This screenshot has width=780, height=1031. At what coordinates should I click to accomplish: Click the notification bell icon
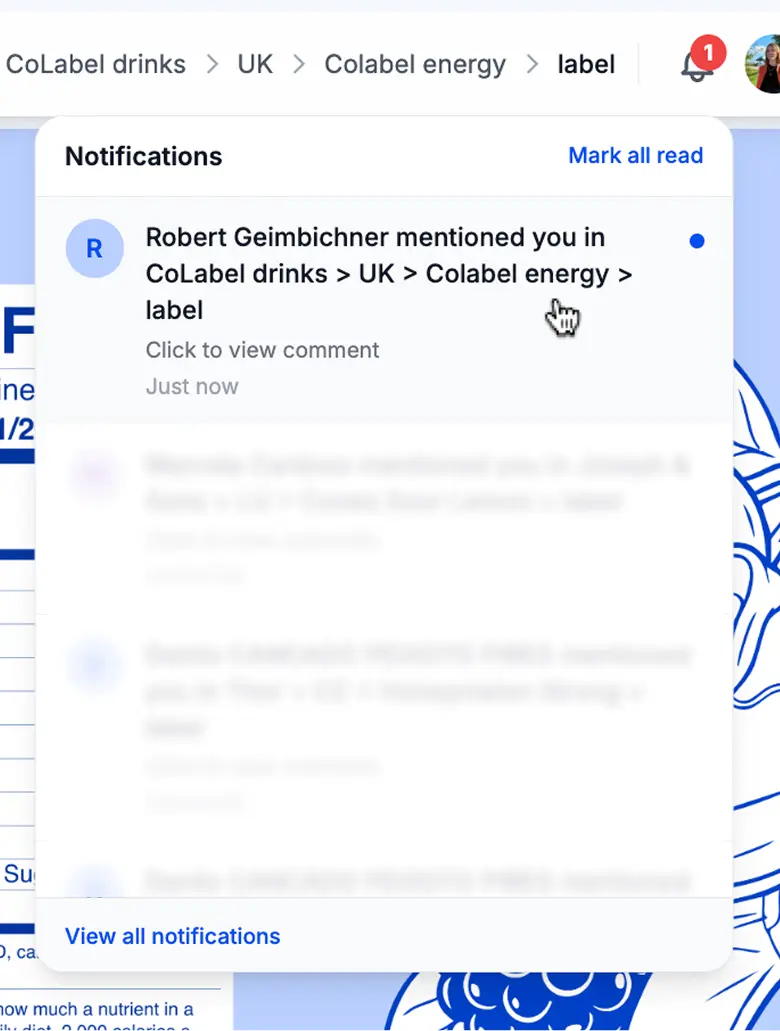(695, 67)
